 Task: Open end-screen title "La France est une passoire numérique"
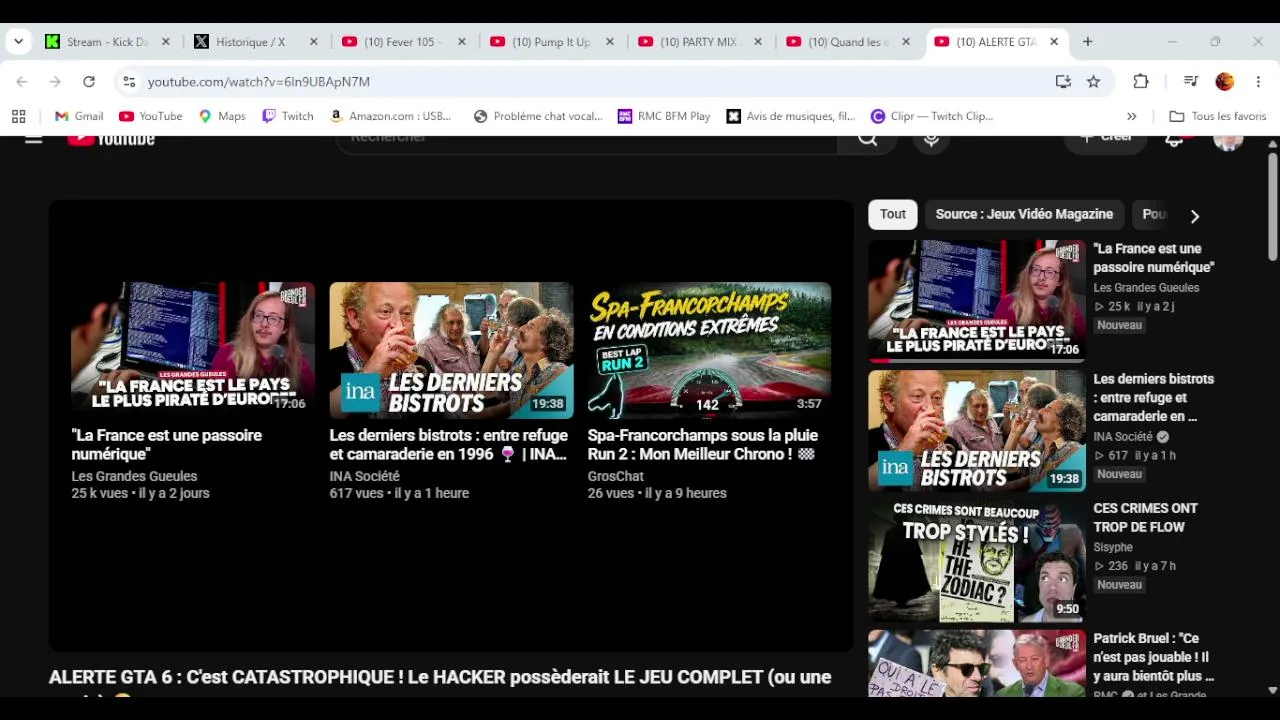coord(167,445)
